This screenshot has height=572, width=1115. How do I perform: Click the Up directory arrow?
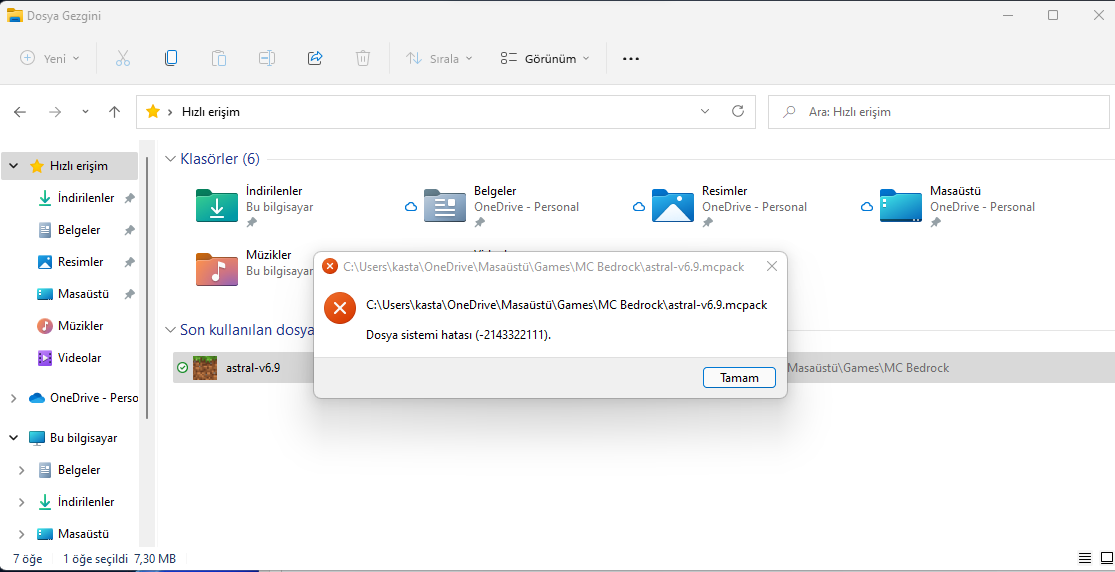(114, 112)
